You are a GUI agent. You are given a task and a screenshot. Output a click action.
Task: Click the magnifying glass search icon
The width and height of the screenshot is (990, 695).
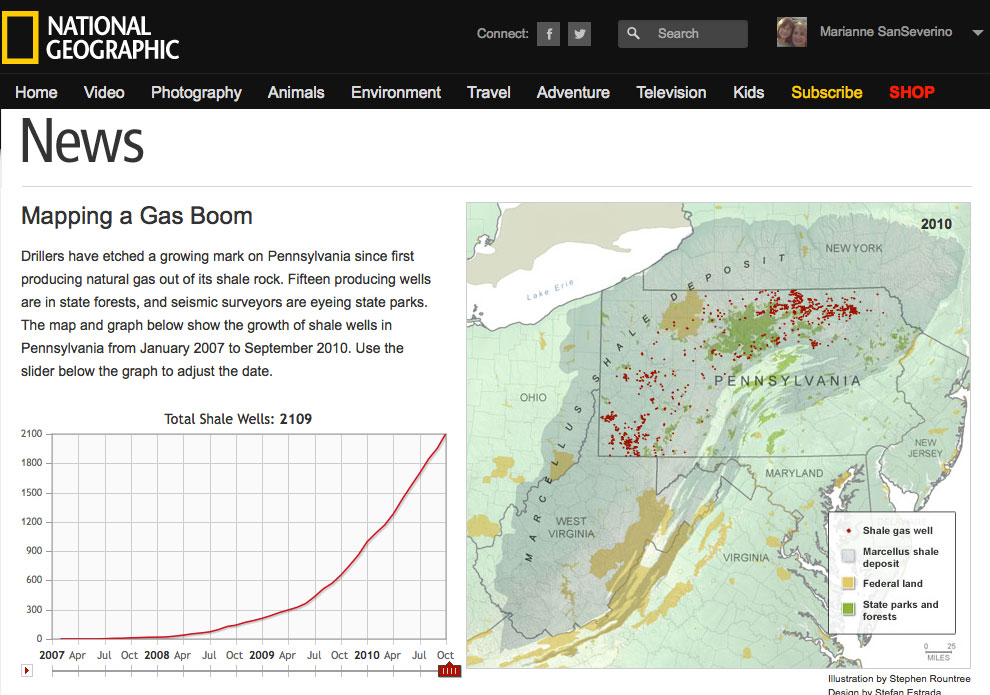pyautogui.click(x=633, y=34)
